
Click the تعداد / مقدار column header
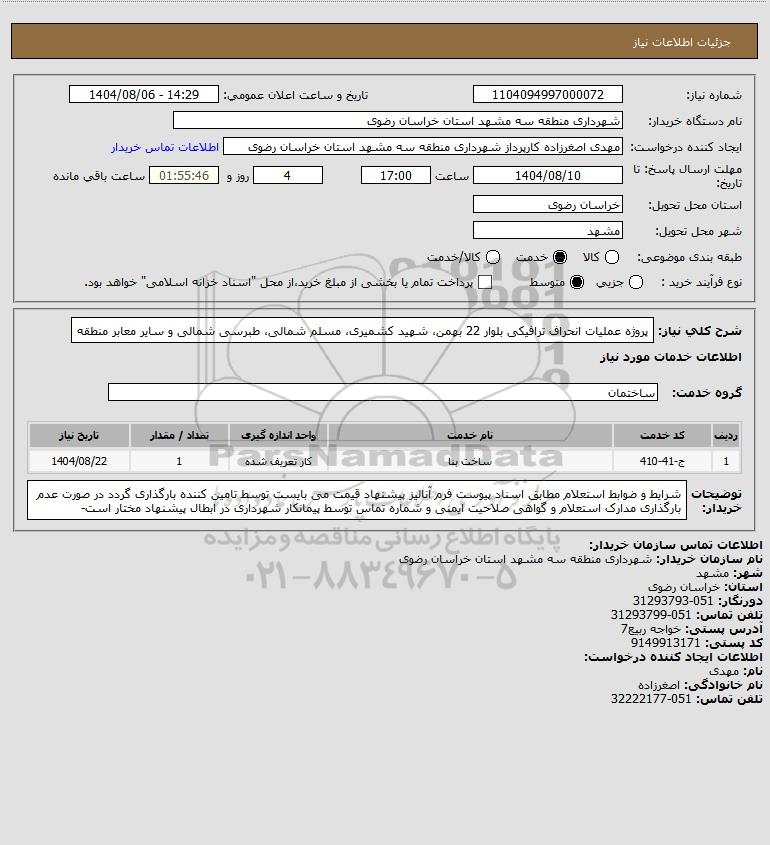179,435
